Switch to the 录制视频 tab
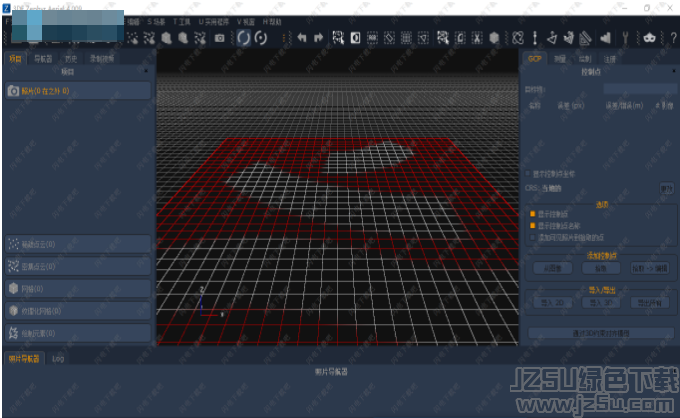Viewport: 680px width, 418px height. click(x=102, y=59)
